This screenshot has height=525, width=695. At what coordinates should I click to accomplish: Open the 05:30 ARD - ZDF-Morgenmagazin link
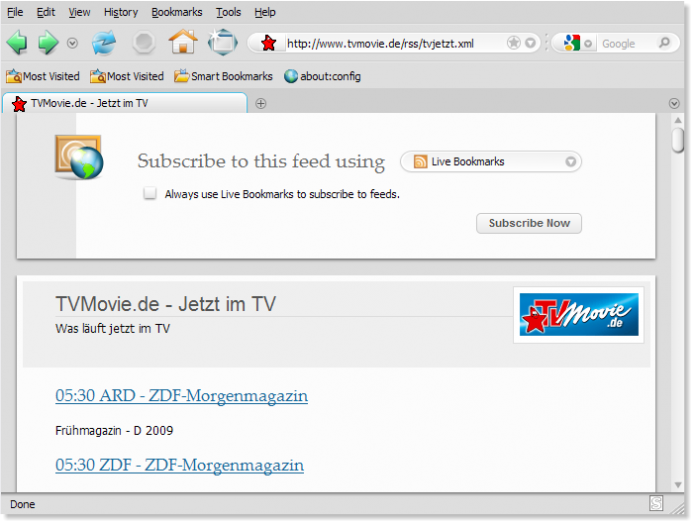click(181, 396)
